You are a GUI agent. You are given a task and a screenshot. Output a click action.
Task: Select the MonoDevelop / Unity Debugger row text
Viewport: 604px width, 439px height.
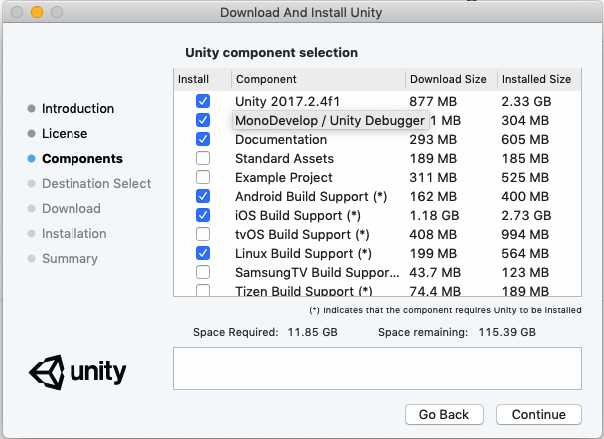coord(330,121)
